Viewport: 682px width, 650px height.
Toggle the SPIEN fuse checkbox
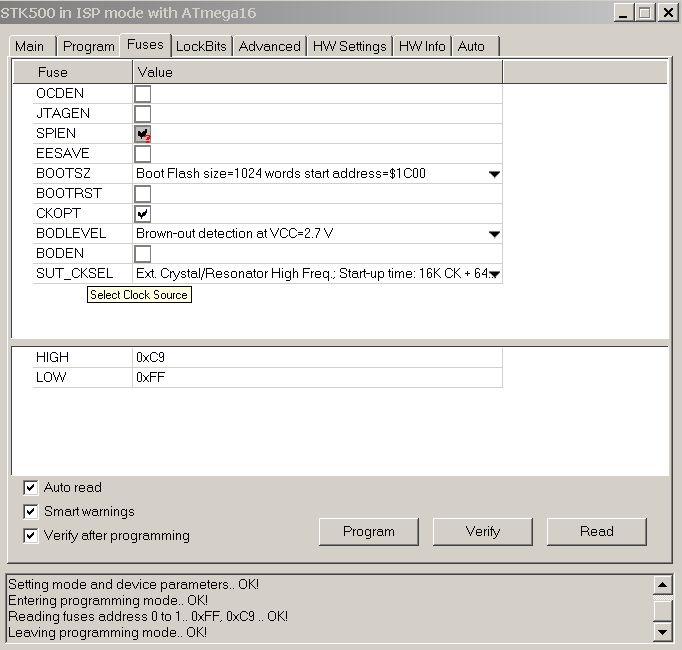pos(143,134)
